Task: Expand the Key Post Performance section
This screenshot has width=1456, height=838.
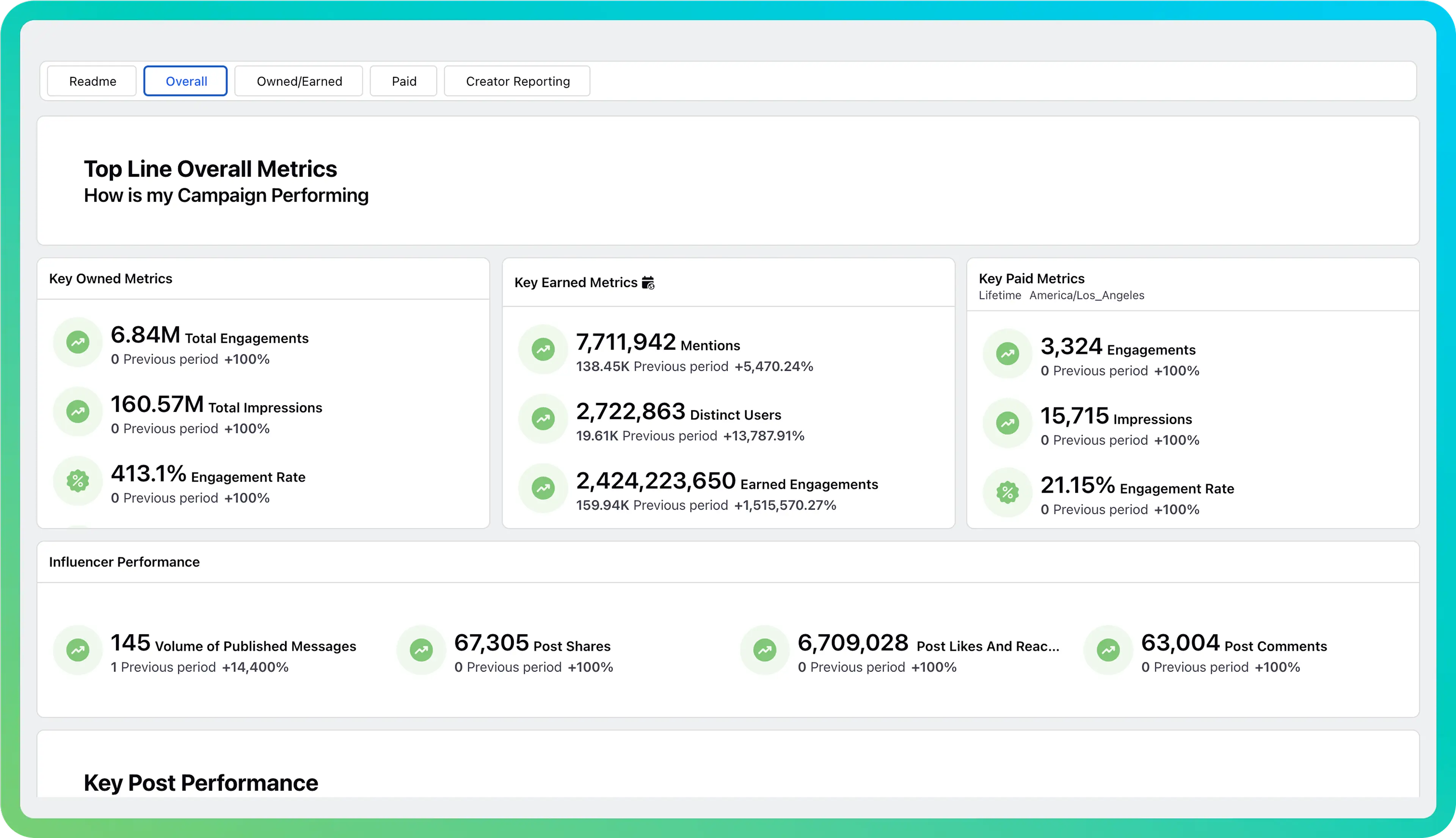Action: (x=201, y=782)
